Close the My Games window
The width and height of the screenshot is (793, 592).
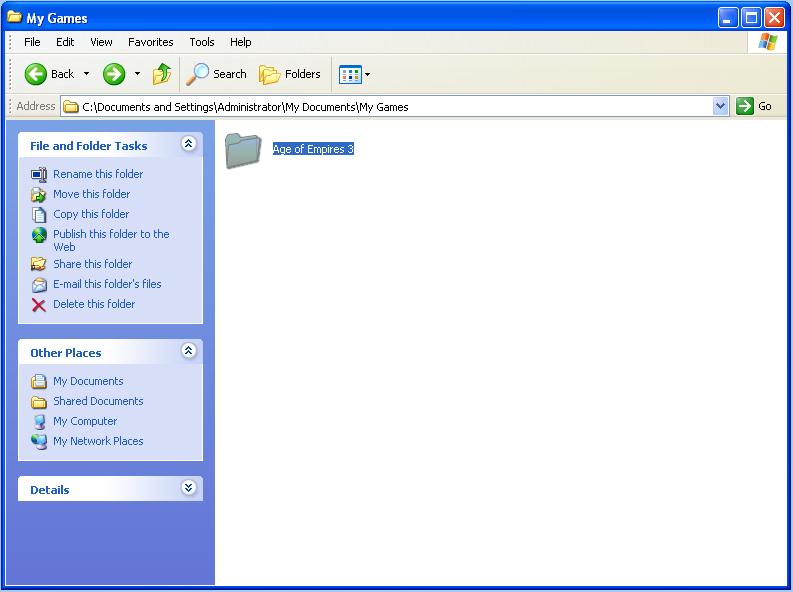coord(774,18)
